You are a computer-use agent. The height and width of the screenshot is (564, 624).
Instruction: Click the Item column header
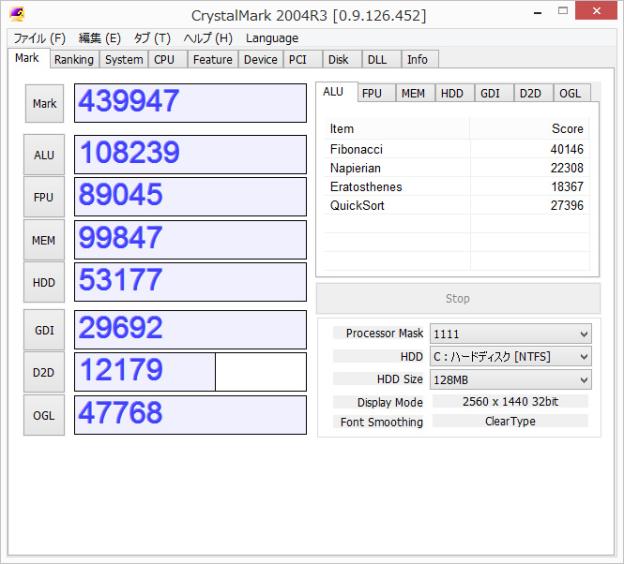(397, 129)
